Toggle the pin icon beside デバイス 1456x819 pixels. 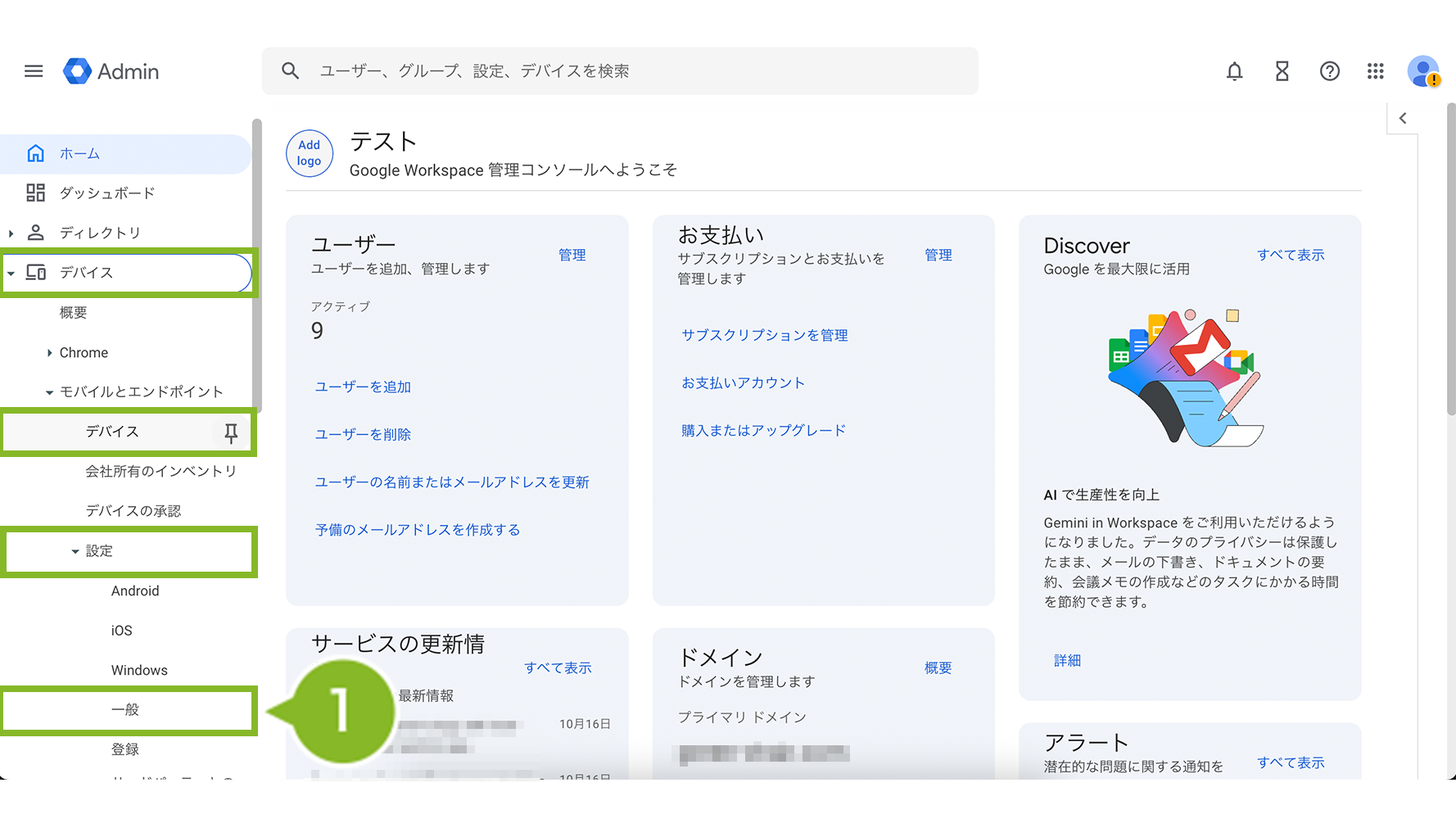pyautogui.click(x=231, y=432)
